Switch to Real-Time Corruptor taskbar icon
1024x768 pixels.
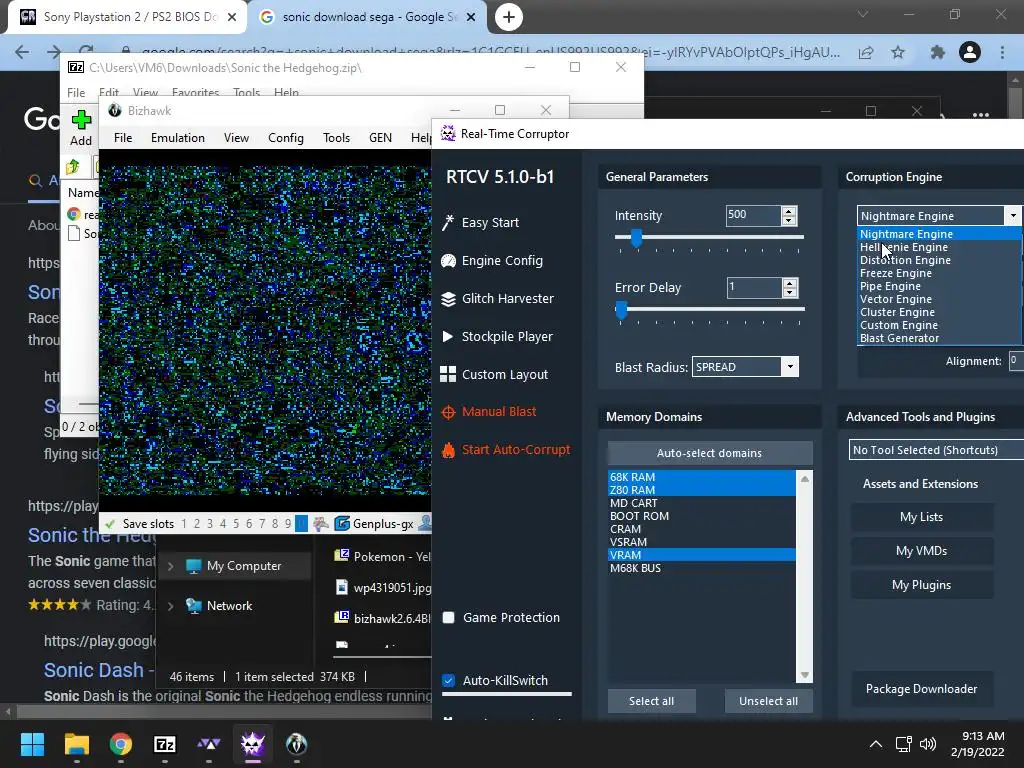(252, 744)
